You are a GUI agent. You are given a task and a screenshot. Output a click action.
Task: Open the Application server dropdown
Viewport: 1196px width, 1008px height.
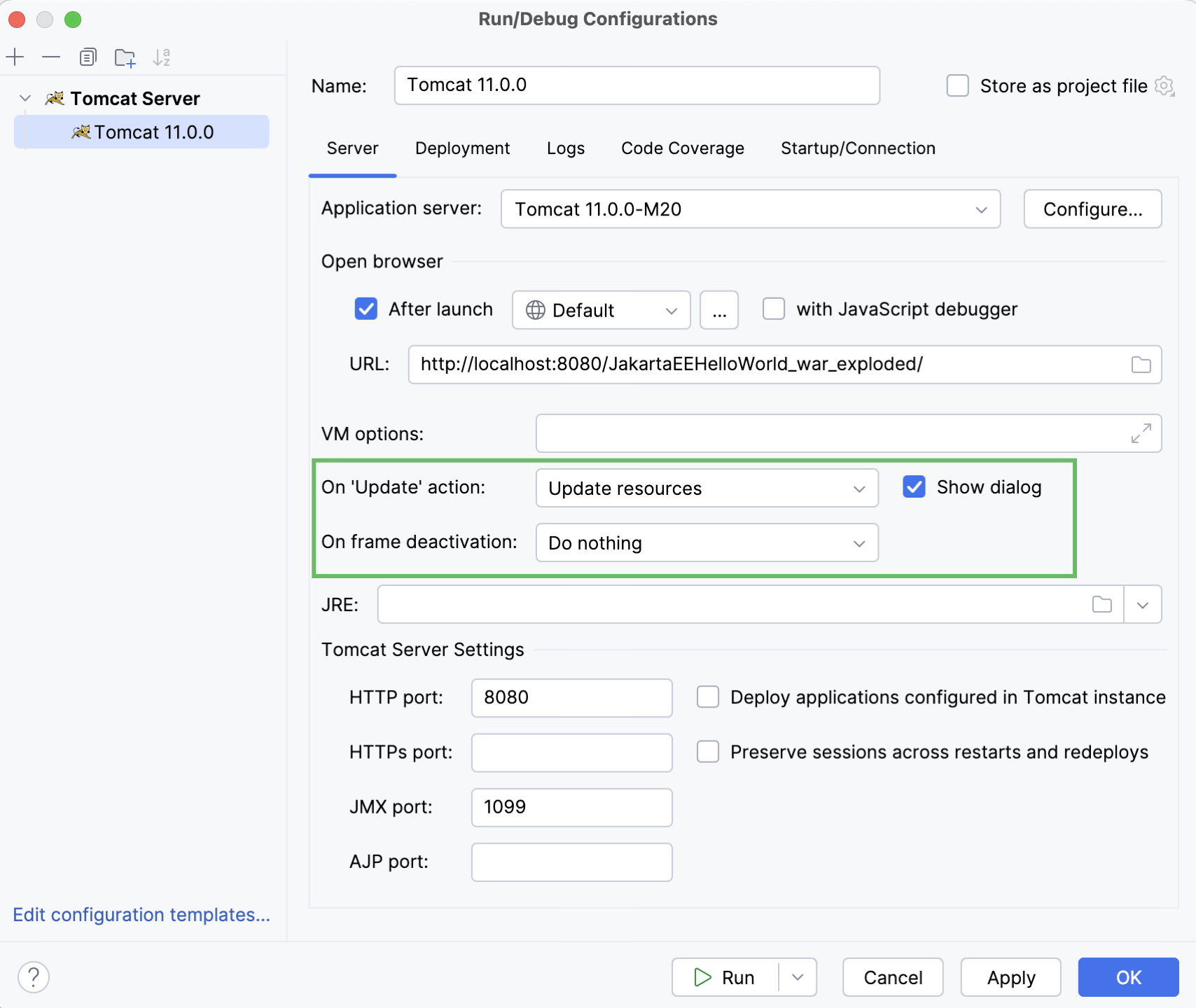(980, 209)
